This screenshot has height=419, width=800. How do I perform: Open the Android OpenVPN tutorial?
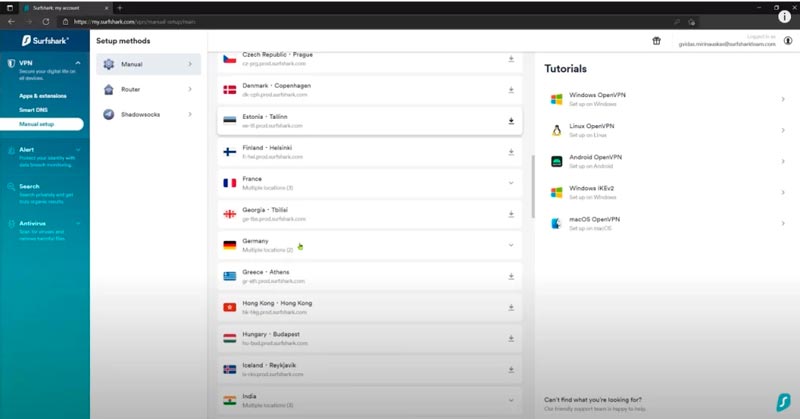[x=668, y=161]
